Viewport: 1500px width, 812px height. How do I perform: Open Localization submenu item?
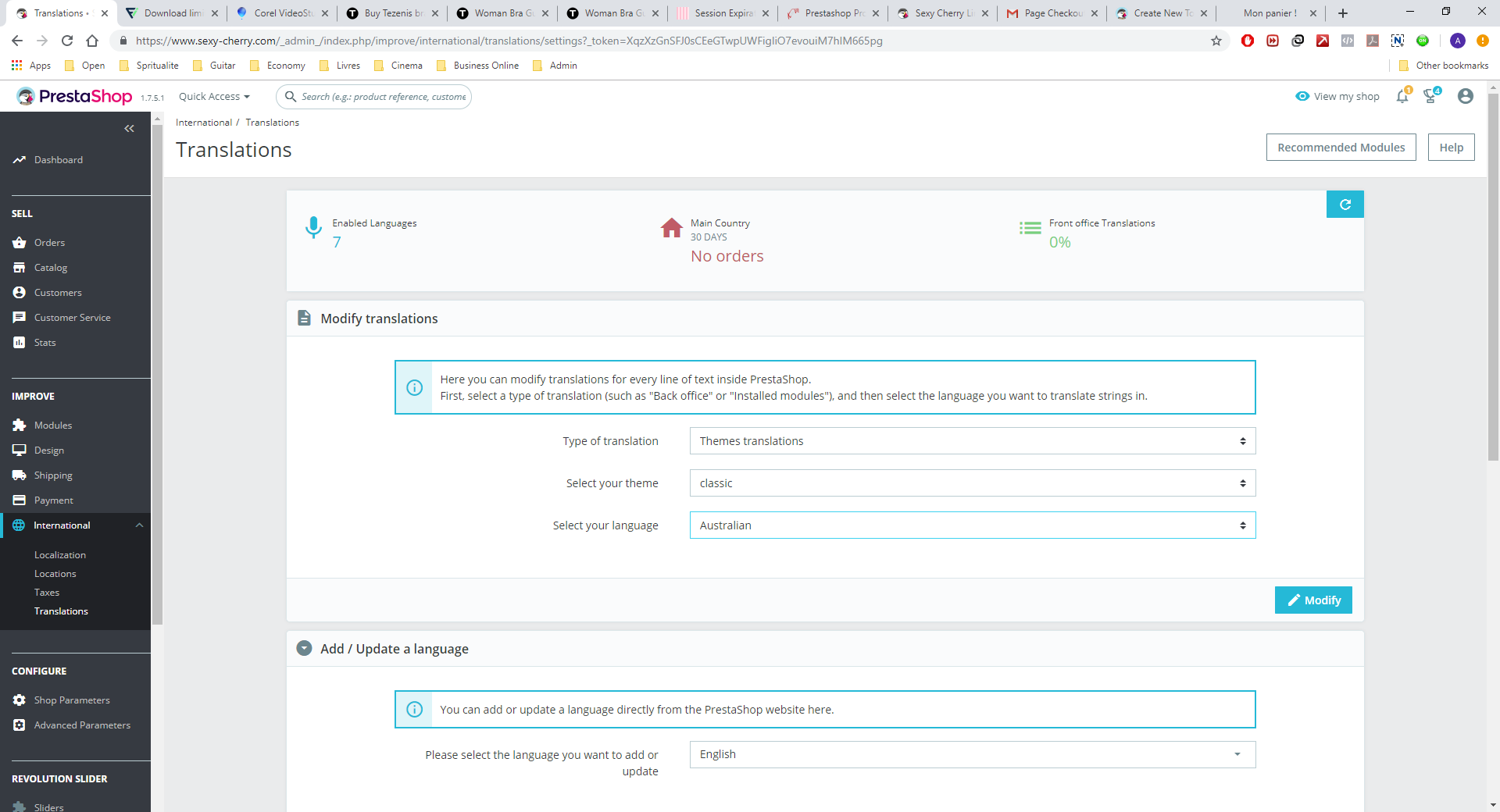(60, 555)
